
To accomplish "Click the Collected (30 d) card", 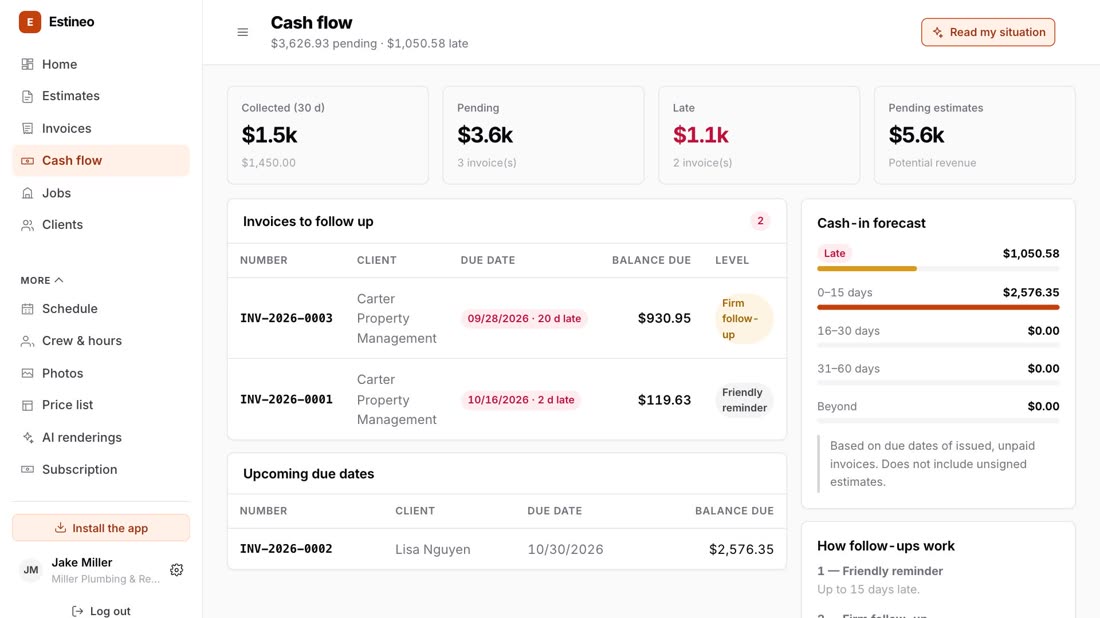I will (328, 135).
